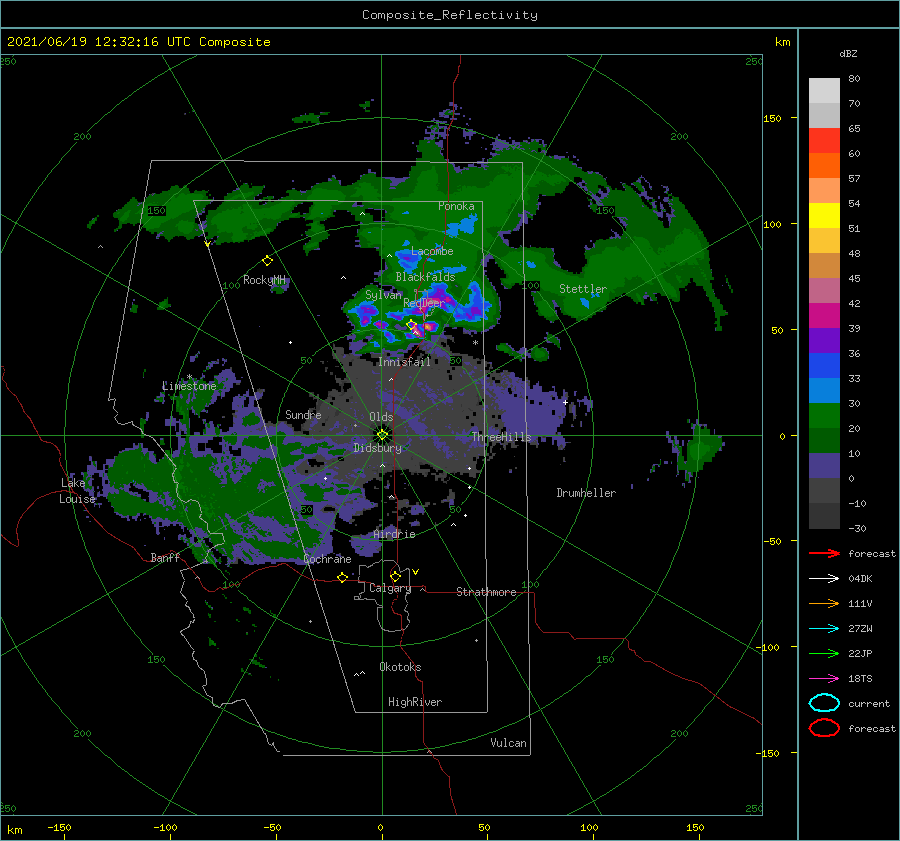Click the isolated green echo east of Drumheller
The image size is (900, 841).
pos(700,448)
